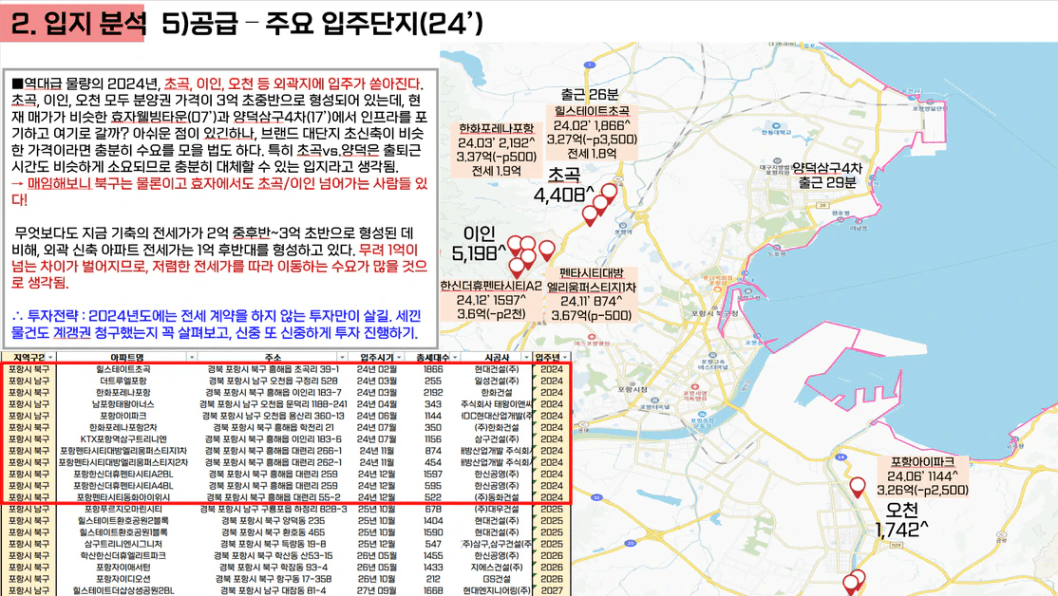
Task: Select the 한화포레나포항 cell in the table
Action: (x=123, y=392)
